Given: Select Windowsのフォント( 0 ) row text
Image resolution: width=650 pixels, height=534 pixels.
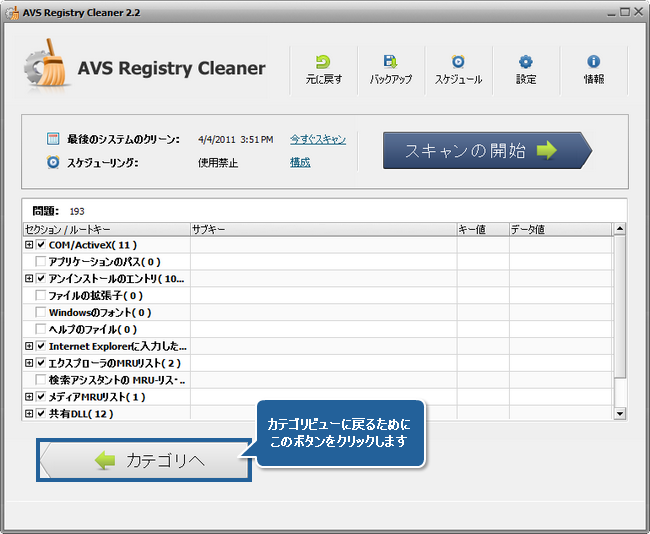Looking at the screenshot, I should [x=100, y=312].
